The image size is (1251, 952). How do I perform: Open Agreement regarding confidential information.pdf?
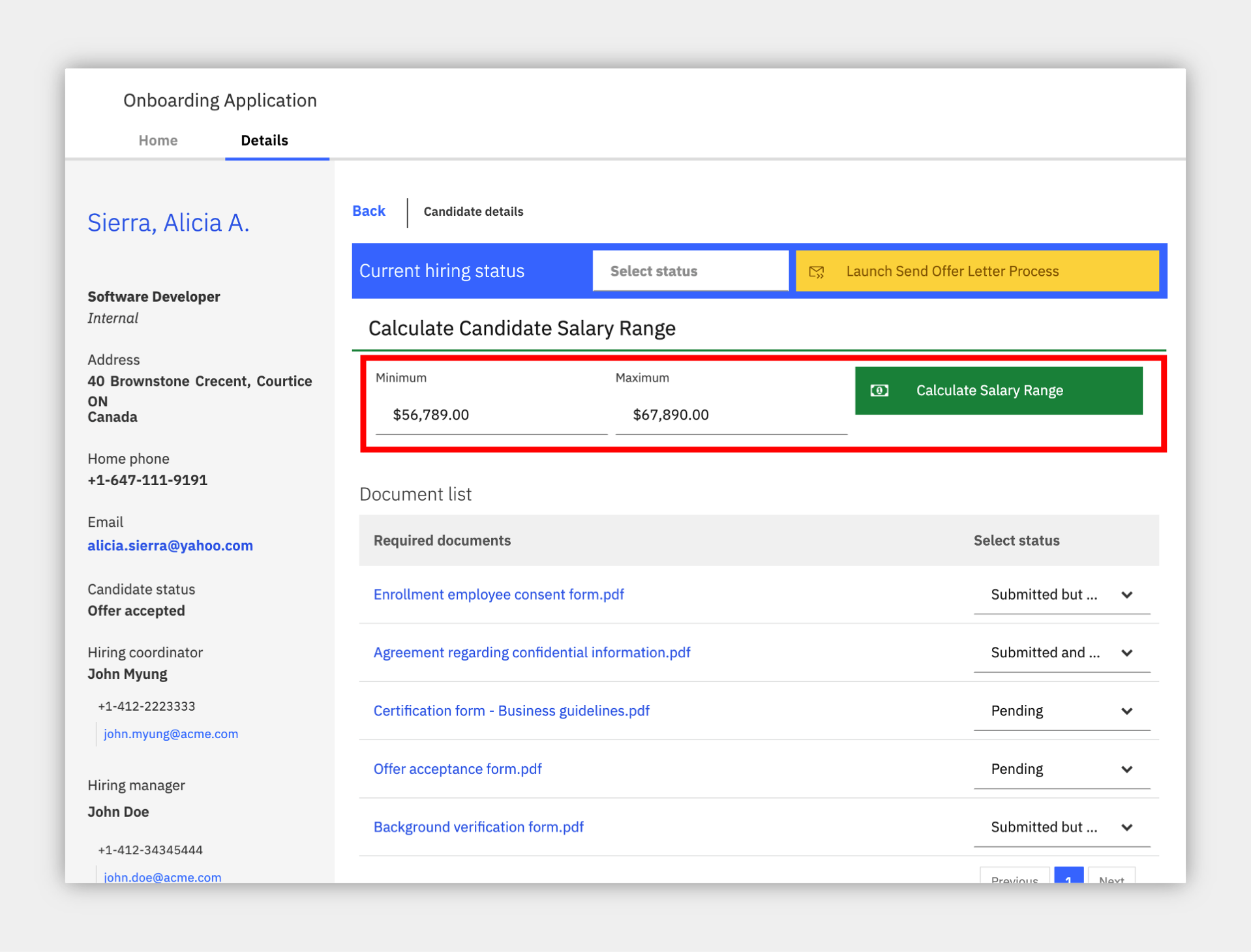(532, 653)
